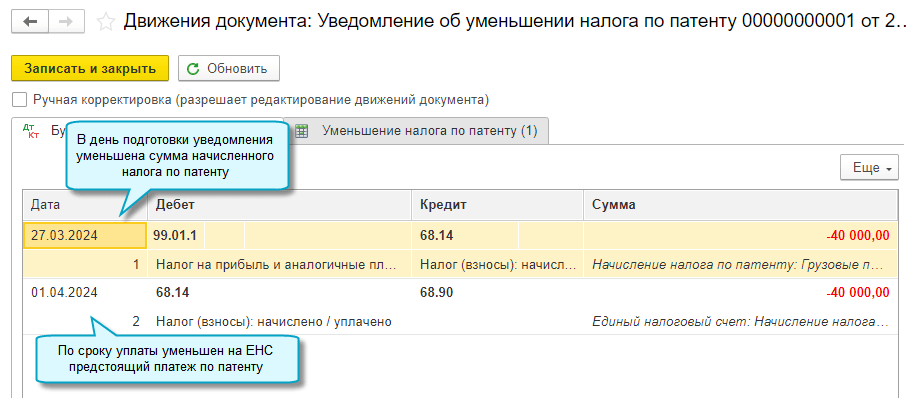Switch to Уменьшение налога по патенту (1) tab
The height and width of the screenshot is (398, 906).
click(416, 131)
